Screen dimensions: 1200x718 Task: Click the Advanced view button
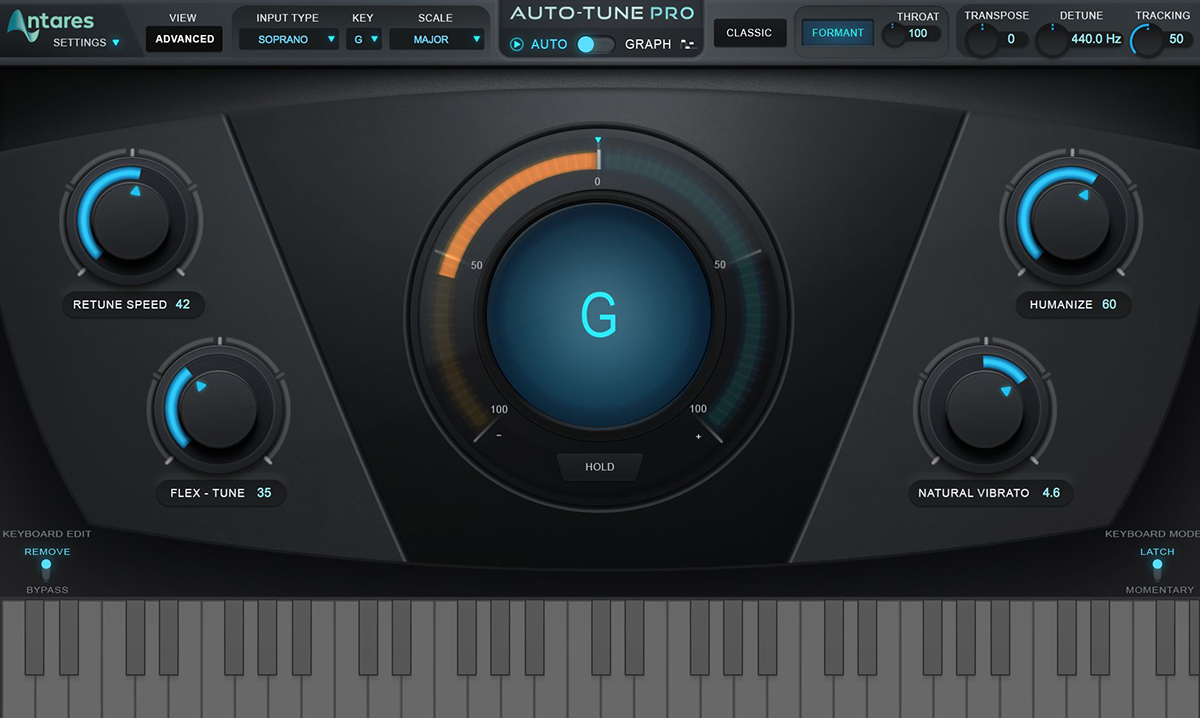click(x=184, y=39)
